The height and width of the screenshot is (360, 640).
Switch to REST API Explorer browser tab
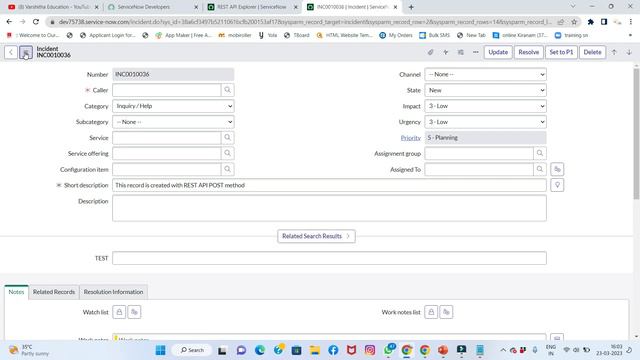(252, 7)
